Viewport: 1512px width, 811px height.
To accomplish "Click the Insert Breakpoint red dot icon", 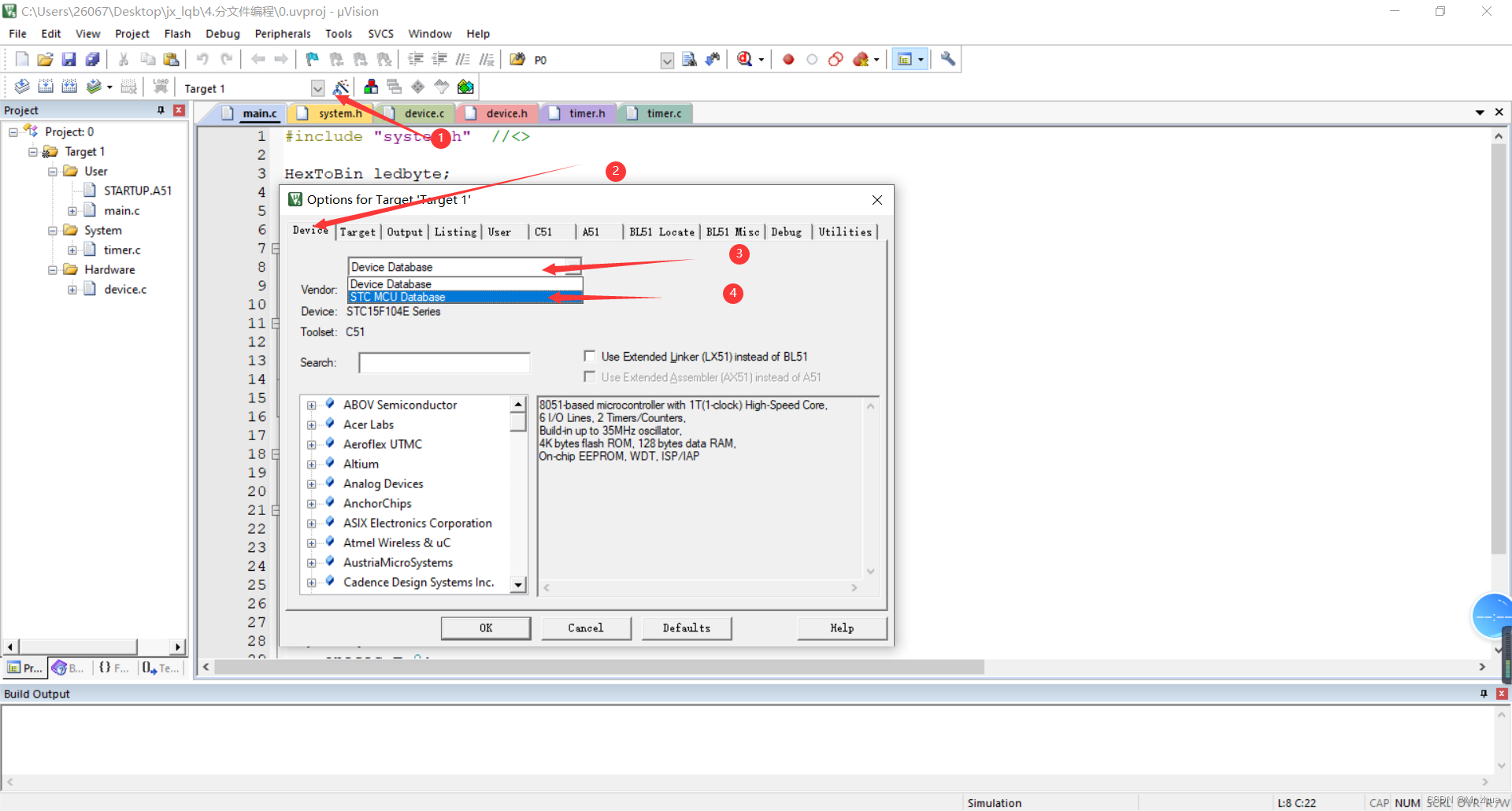I will coord(788,59).
